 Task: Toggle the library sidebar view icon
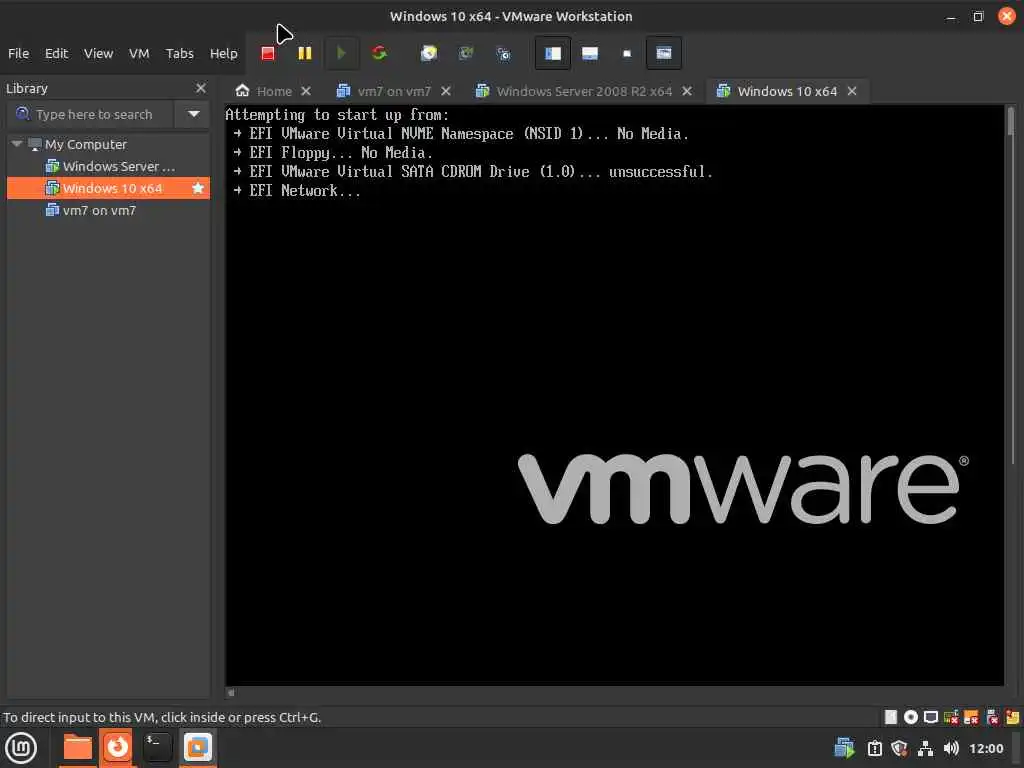tap(553, 54)
